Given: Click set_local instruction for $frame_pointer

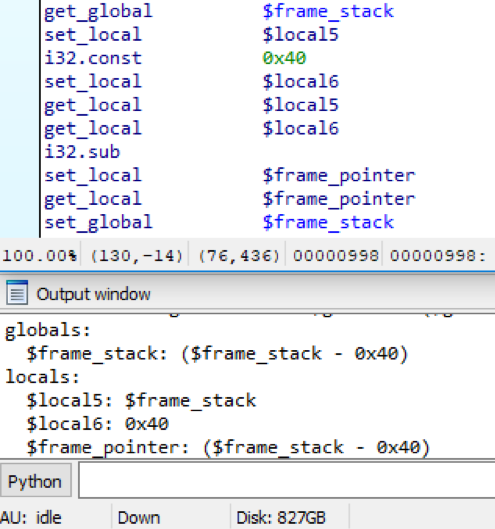Looking at the screenshot, I should pyautogui.click(x=93, y=175).
